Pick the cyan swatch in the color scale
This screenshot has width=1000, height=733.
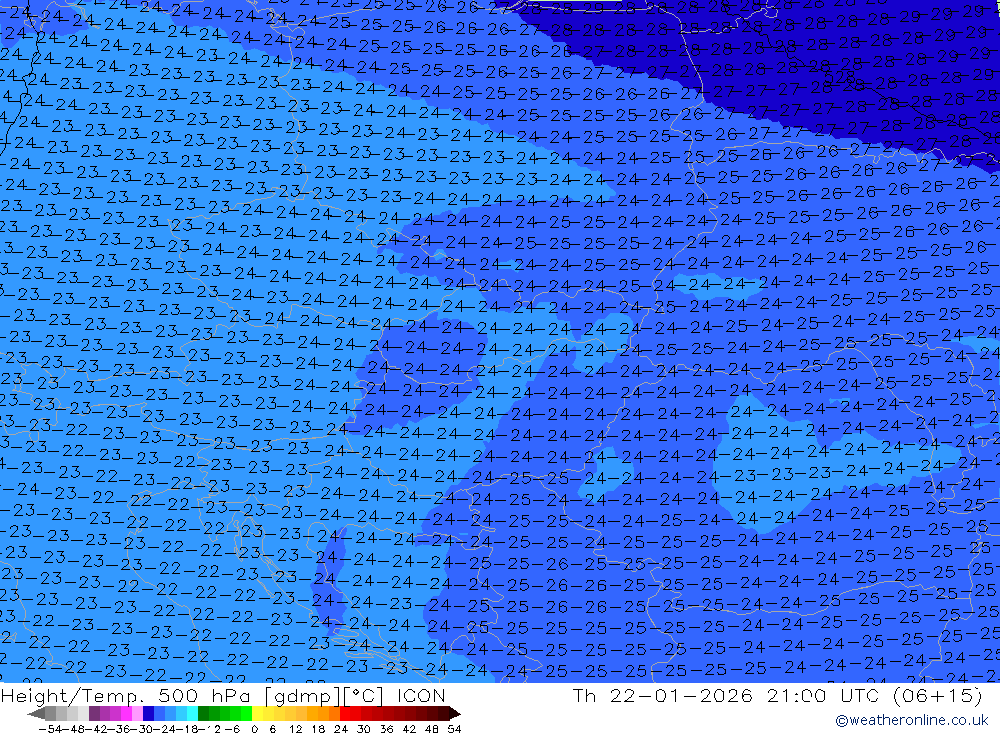pos(193,713)
